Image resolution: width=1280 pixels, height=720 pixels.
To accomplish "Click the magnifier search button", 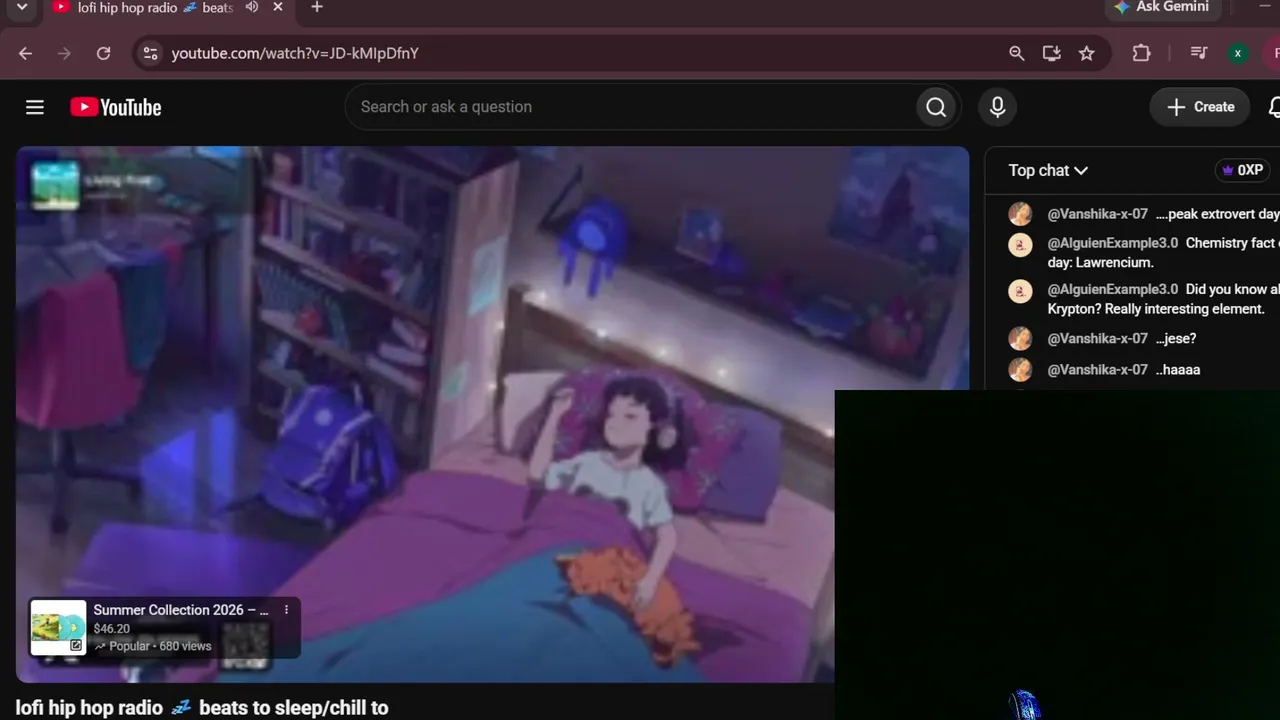I will (x=936, y=107).
